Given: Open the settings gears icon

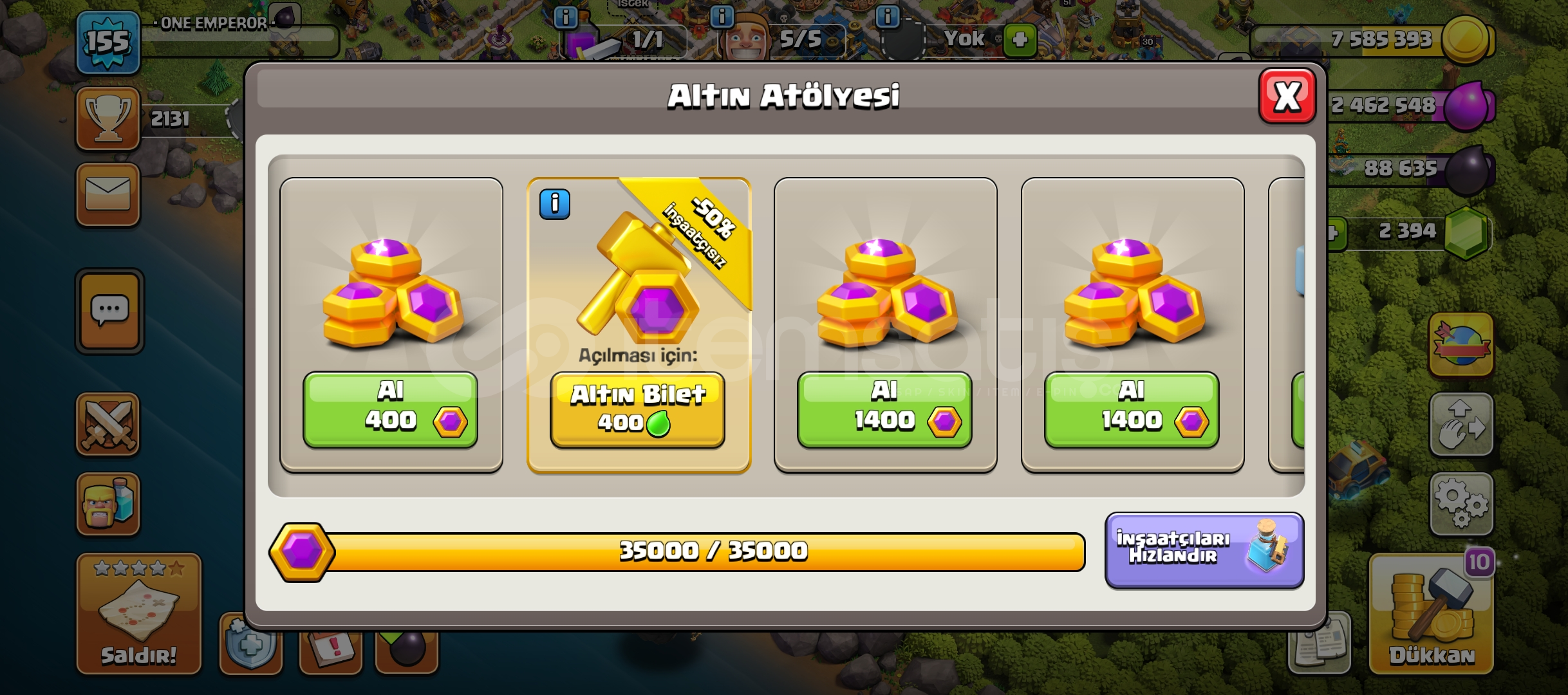Looking at the screenshot, I should tap(1461, 504).
